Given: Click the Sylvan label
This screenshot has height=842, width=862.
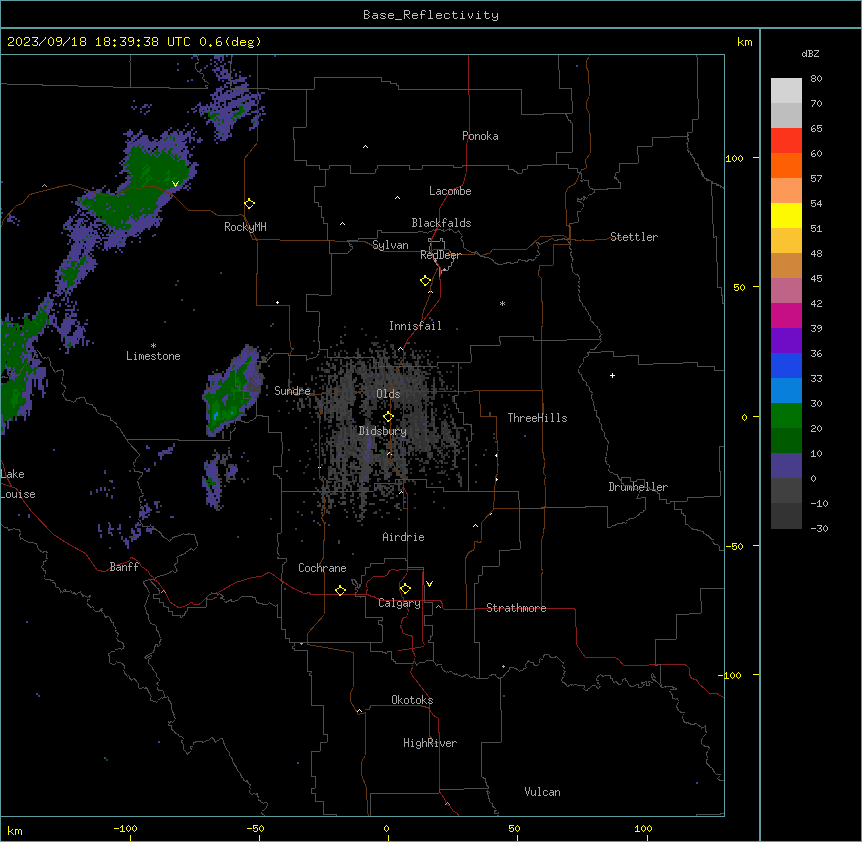Looking at the screenshot, I should point(390,245).
